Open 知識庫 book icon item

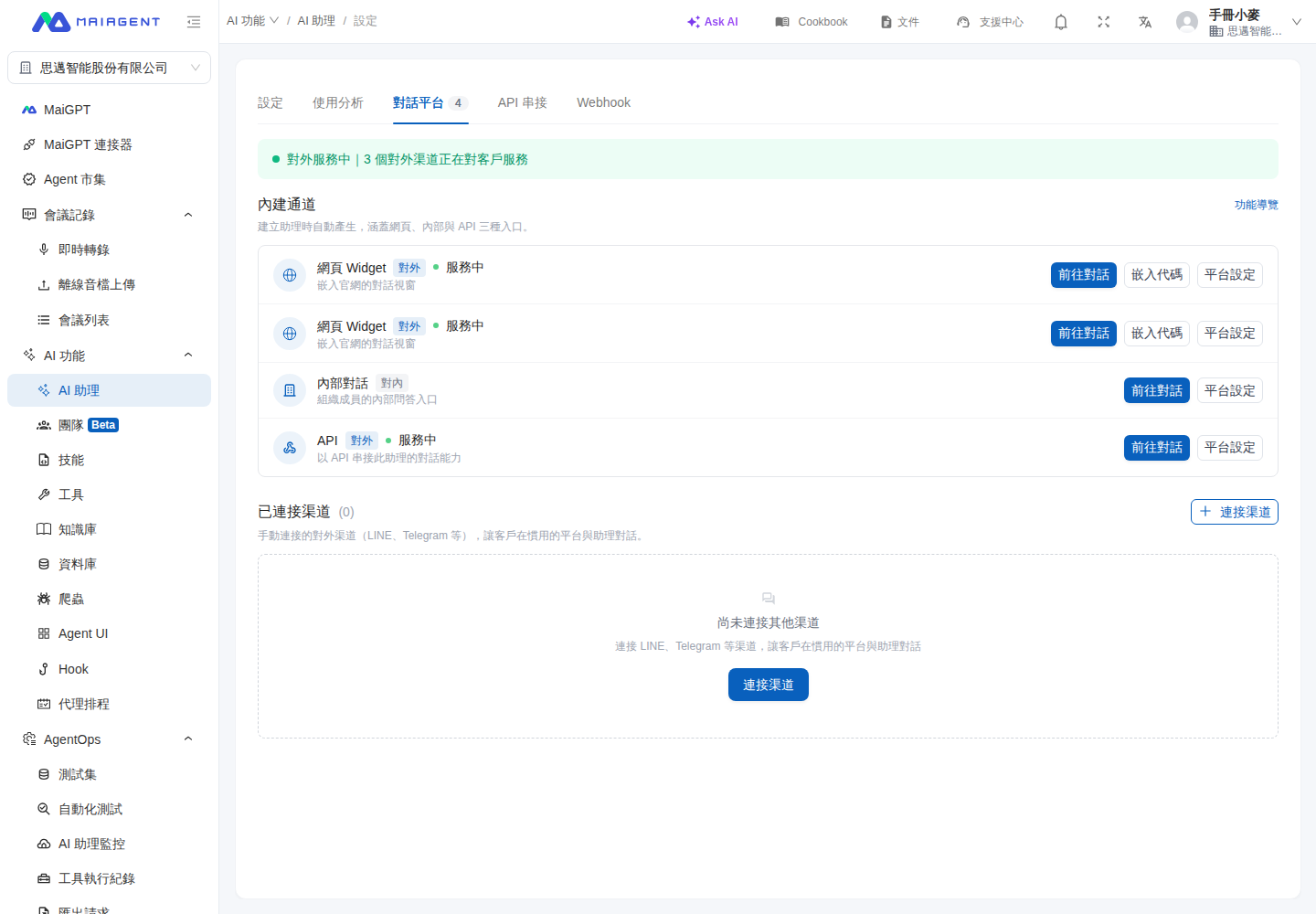tap(109, 529)
